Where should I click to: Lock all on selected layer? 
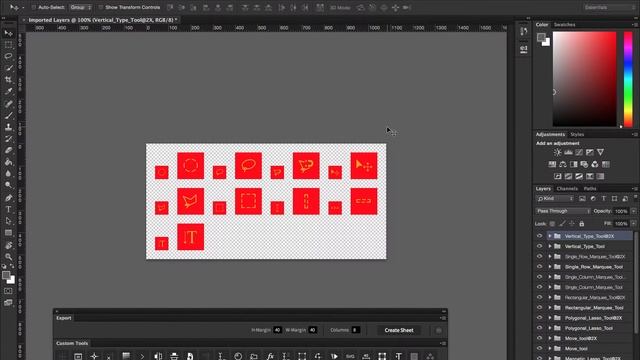click(x=582, y=224)
